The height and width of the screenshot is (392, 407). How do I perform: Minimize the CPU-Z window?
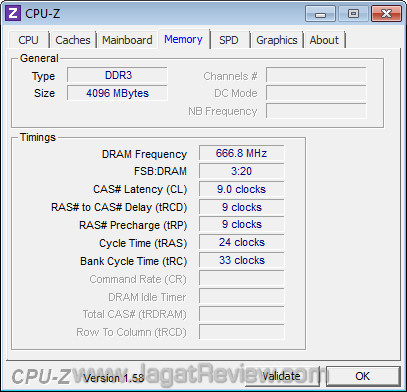pos(320,14)
